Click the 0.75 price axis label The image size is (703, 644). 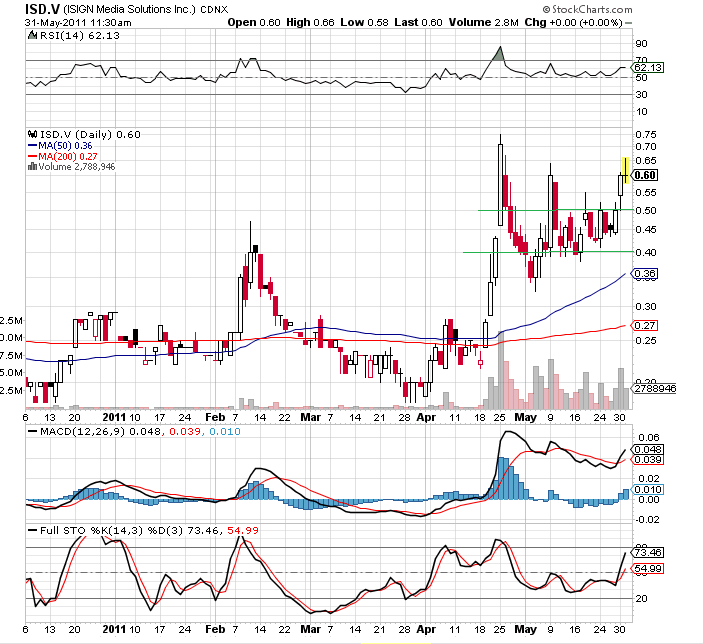[646, 135]
